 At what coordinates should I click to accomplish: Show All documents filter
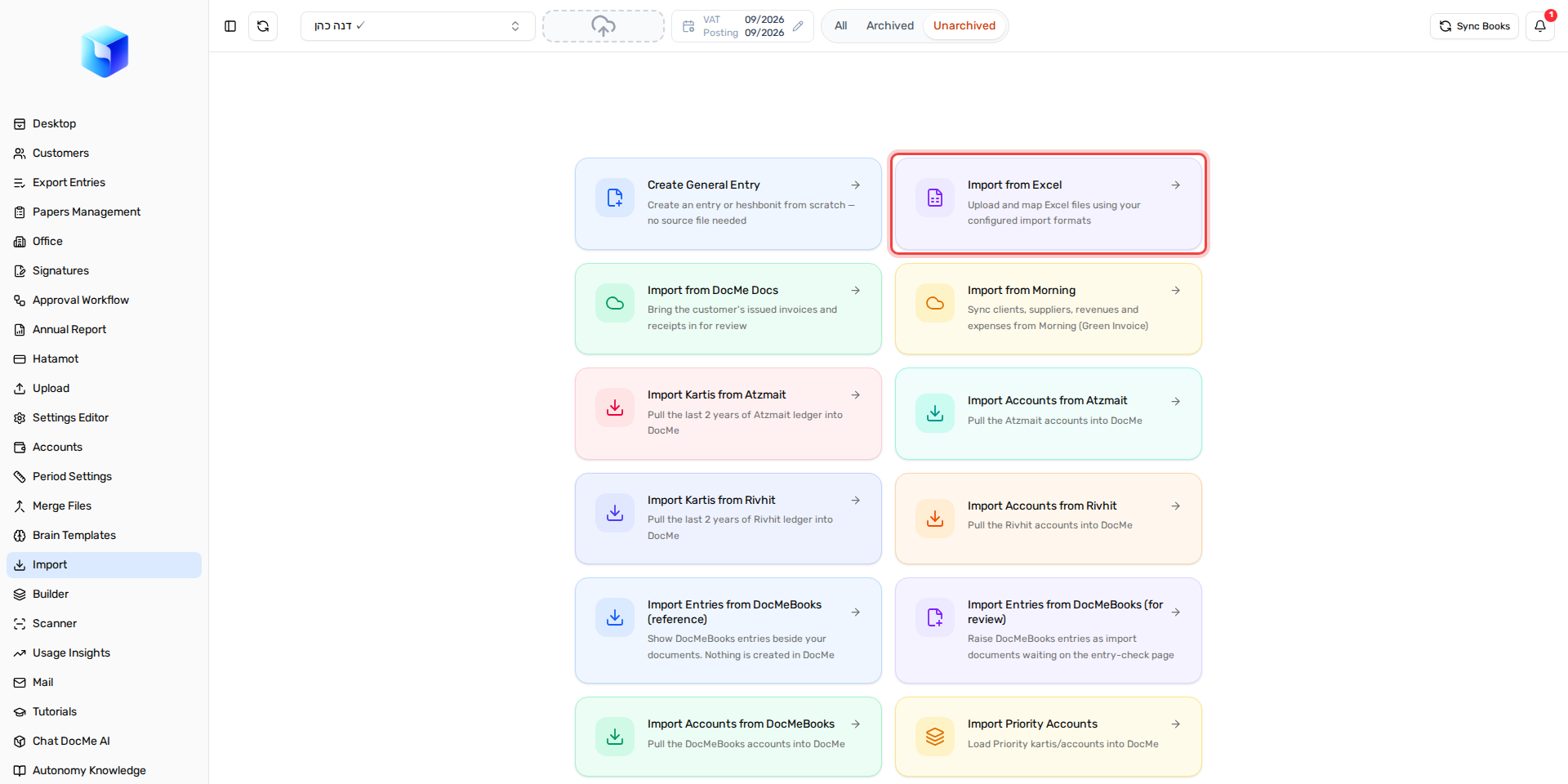coord(840,26)
